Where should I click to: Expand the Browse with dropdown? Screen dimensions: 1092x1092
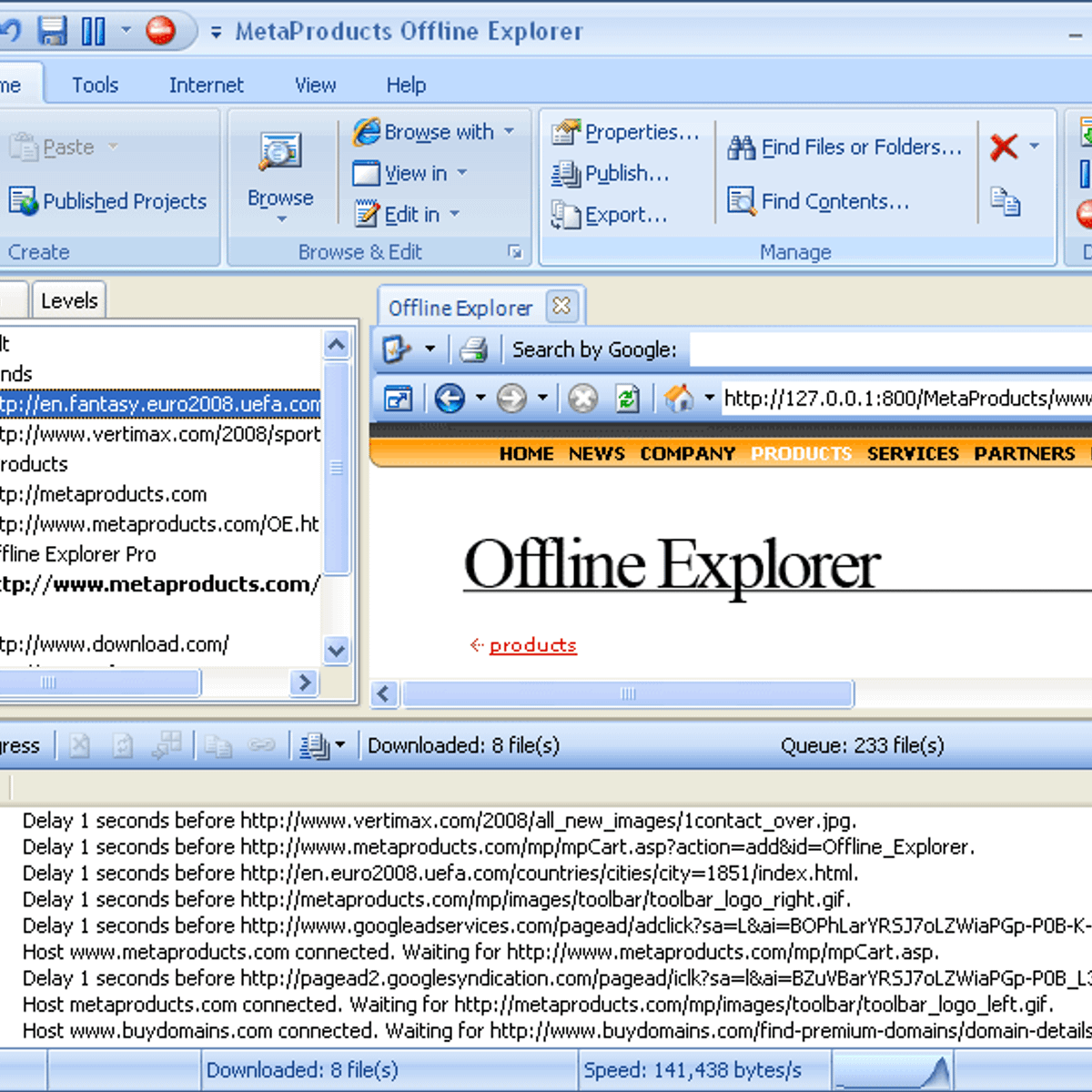click(509, 132)
